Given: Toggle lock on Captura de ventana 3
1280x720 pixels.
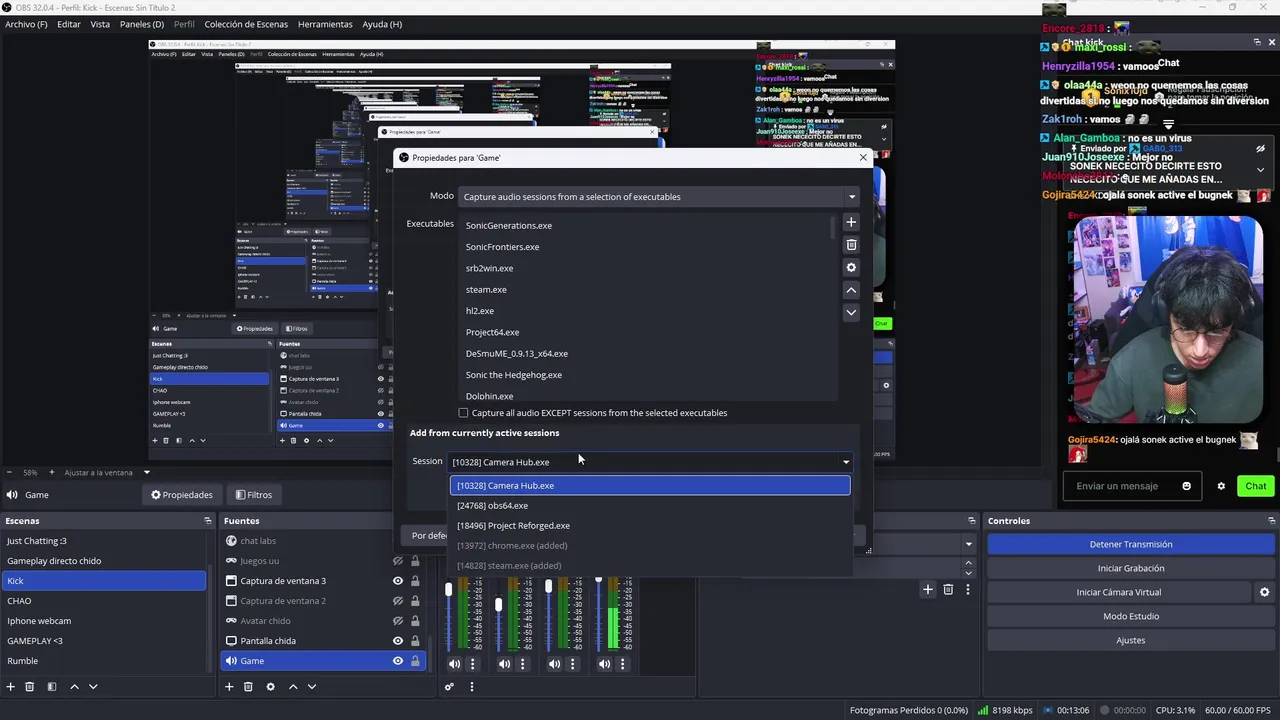Looking at the screenshot, I should point(415,581).
